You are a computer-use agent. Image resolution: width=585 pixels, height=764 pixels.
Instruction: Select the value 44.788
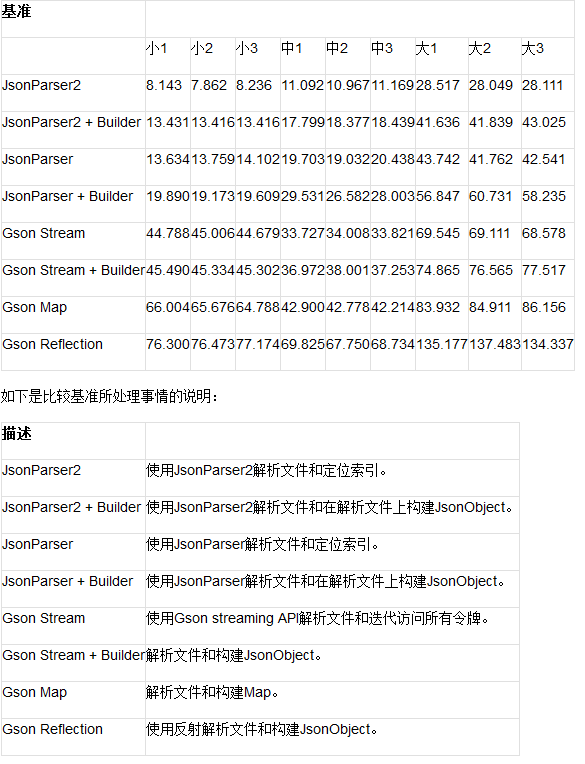point(168,233)
